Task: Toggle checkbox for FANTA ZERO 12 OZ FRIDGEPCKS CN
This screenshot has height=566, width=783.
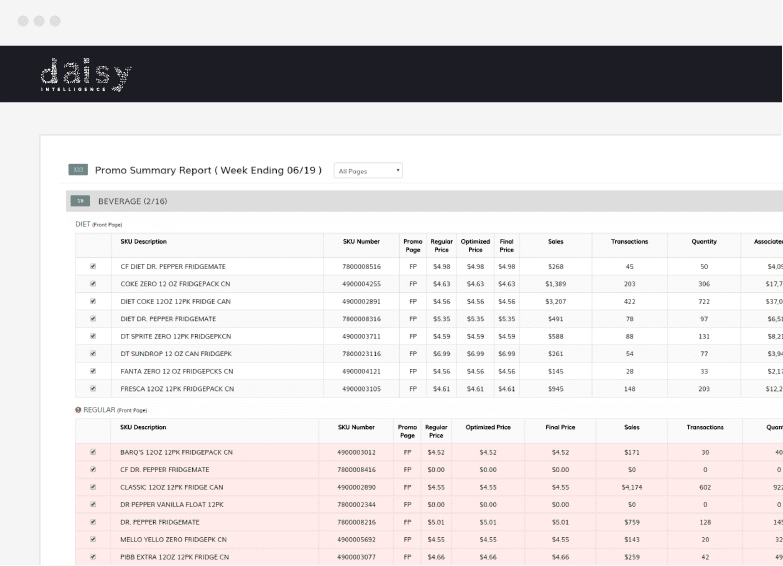Action: [93, 371]
